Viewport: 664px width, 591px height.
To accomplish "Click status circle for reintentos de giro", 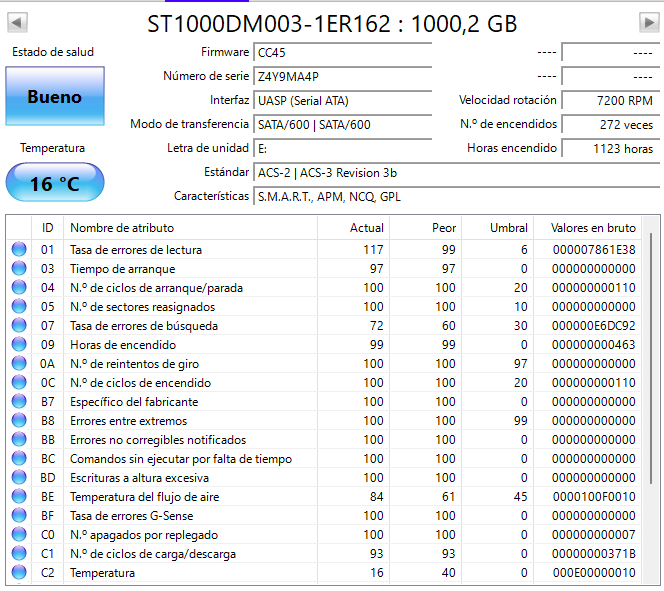I will [x=19, y=363].
